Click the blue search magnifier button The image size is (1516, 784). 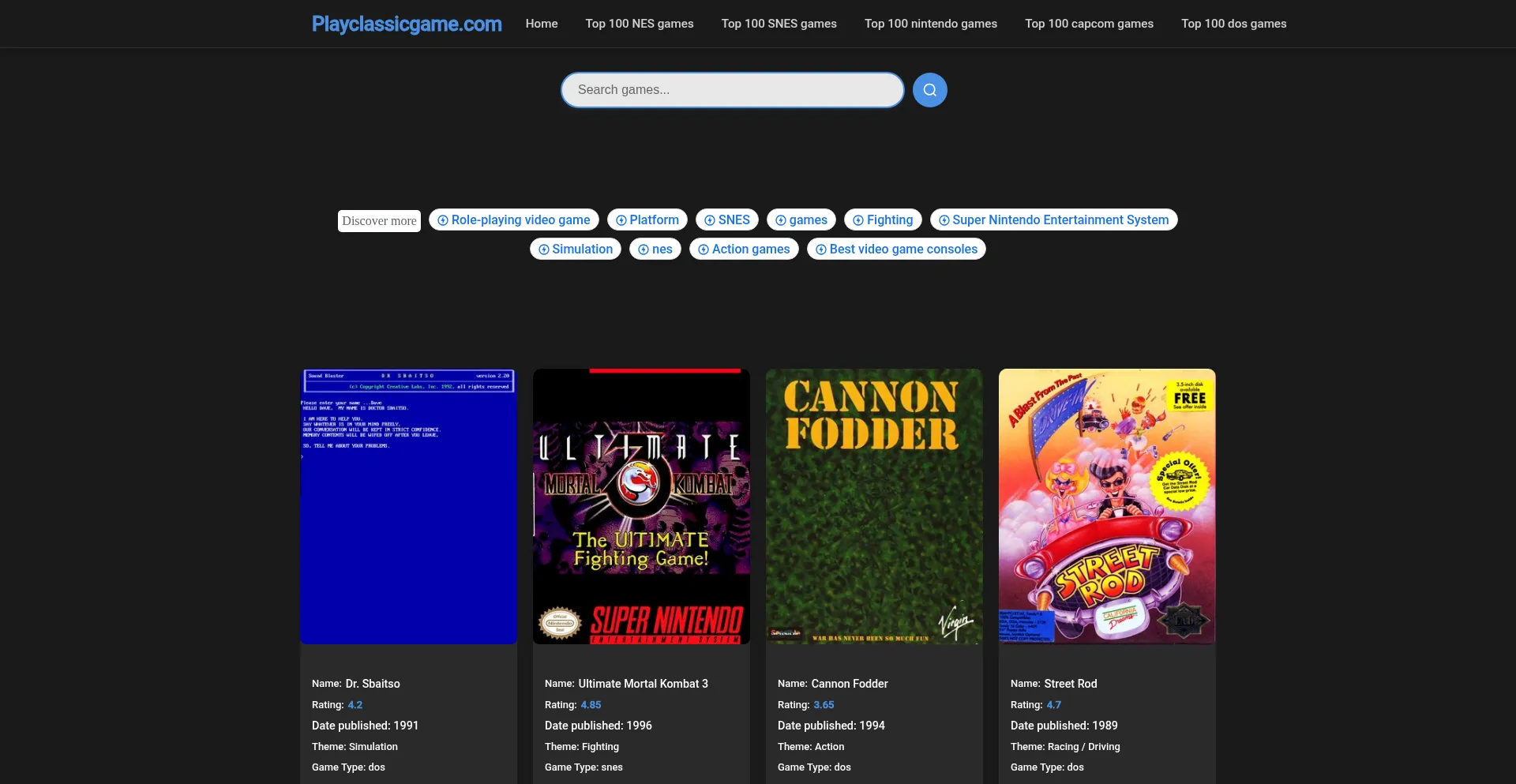point(929,90)
